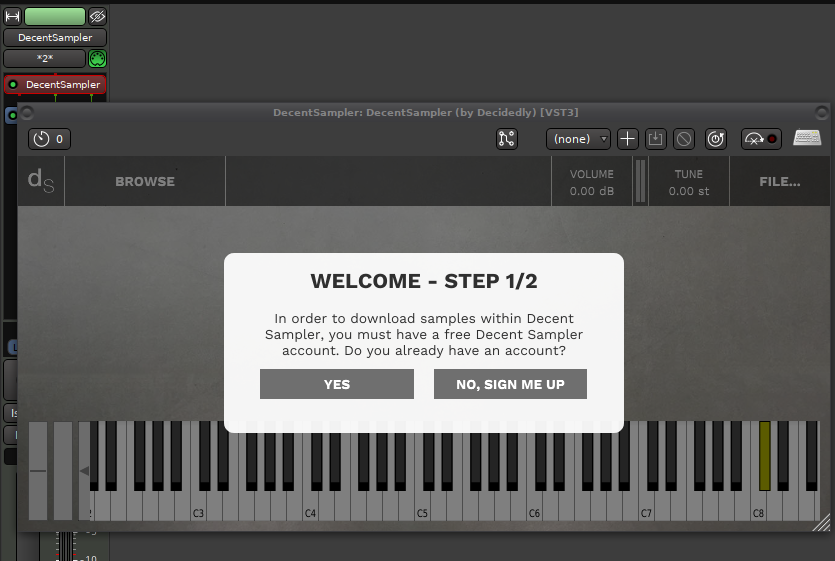This screenshot has width=835, height=561.
Task: Click the delete preset icon
Action: (683, 139)
